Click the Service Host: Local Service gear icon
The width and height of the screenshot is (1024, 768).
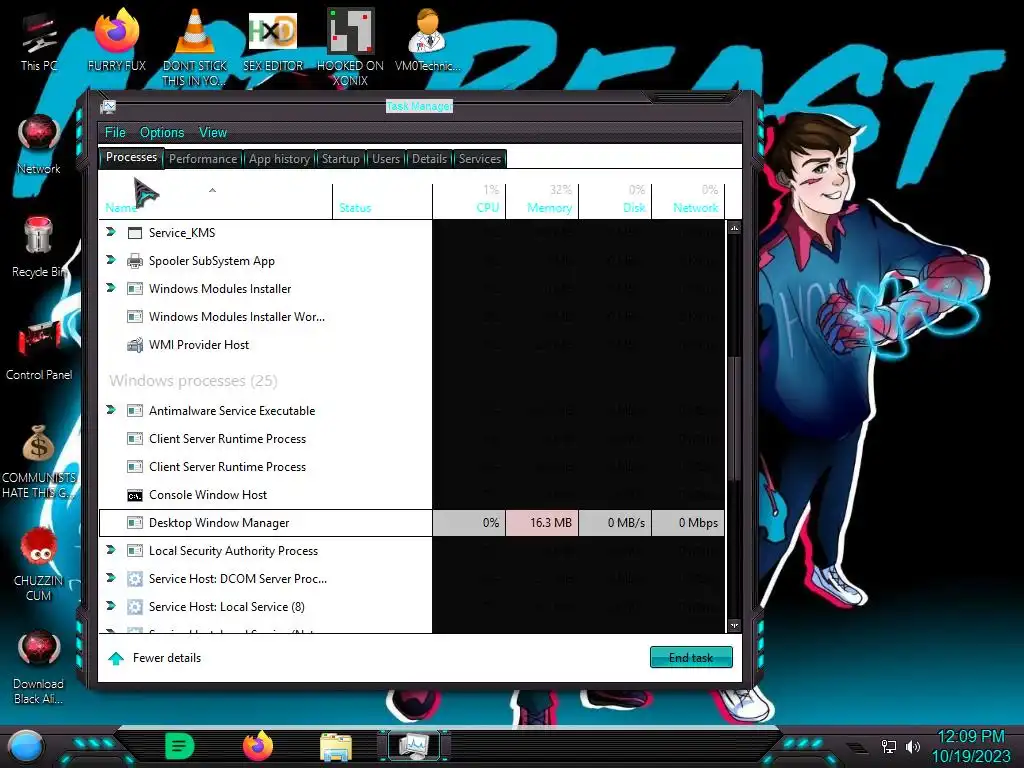(x=135, y=607)
